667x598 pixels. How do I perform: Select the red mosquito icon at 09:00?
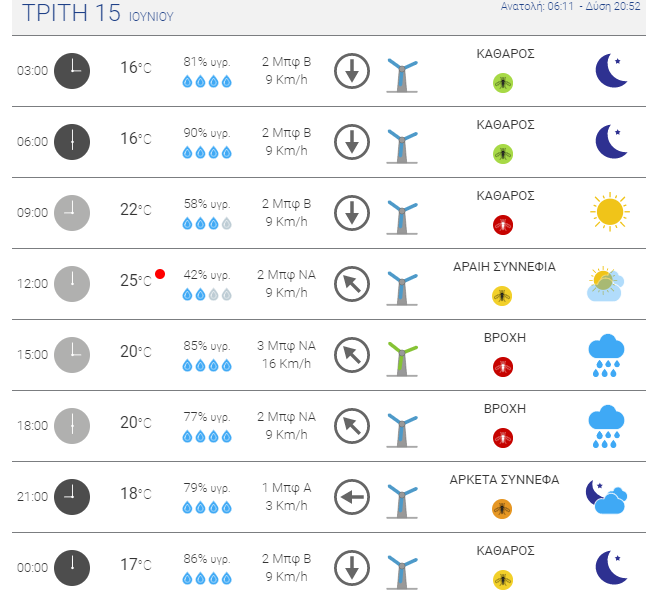coord(503,225)
